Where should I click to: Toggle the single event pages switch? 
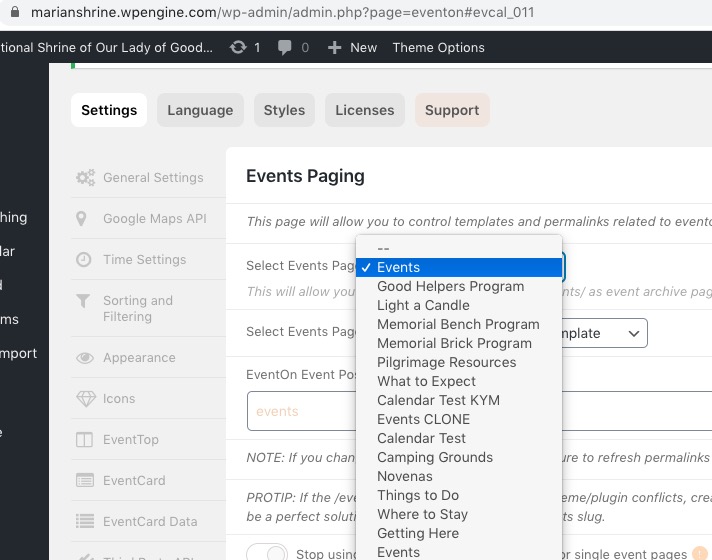267,553
